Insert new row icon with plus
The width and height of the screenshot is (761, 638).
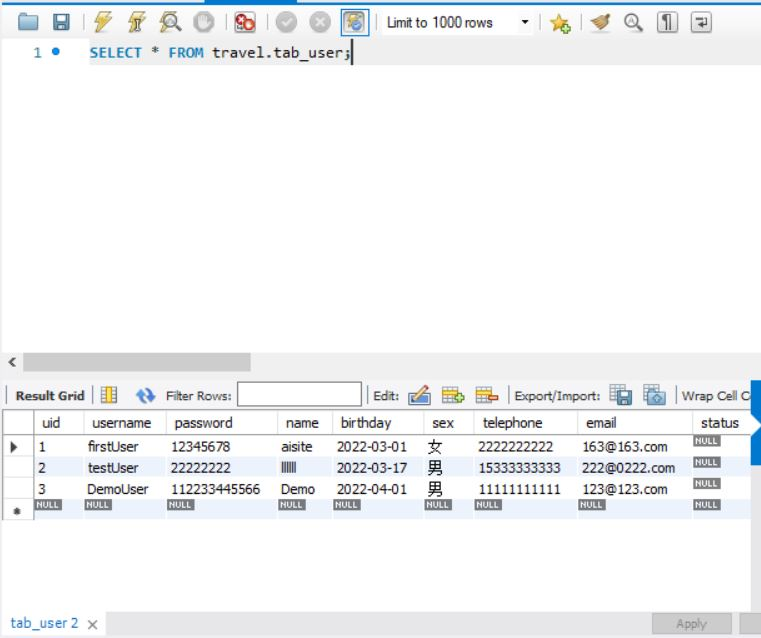(x=452, y=395)
